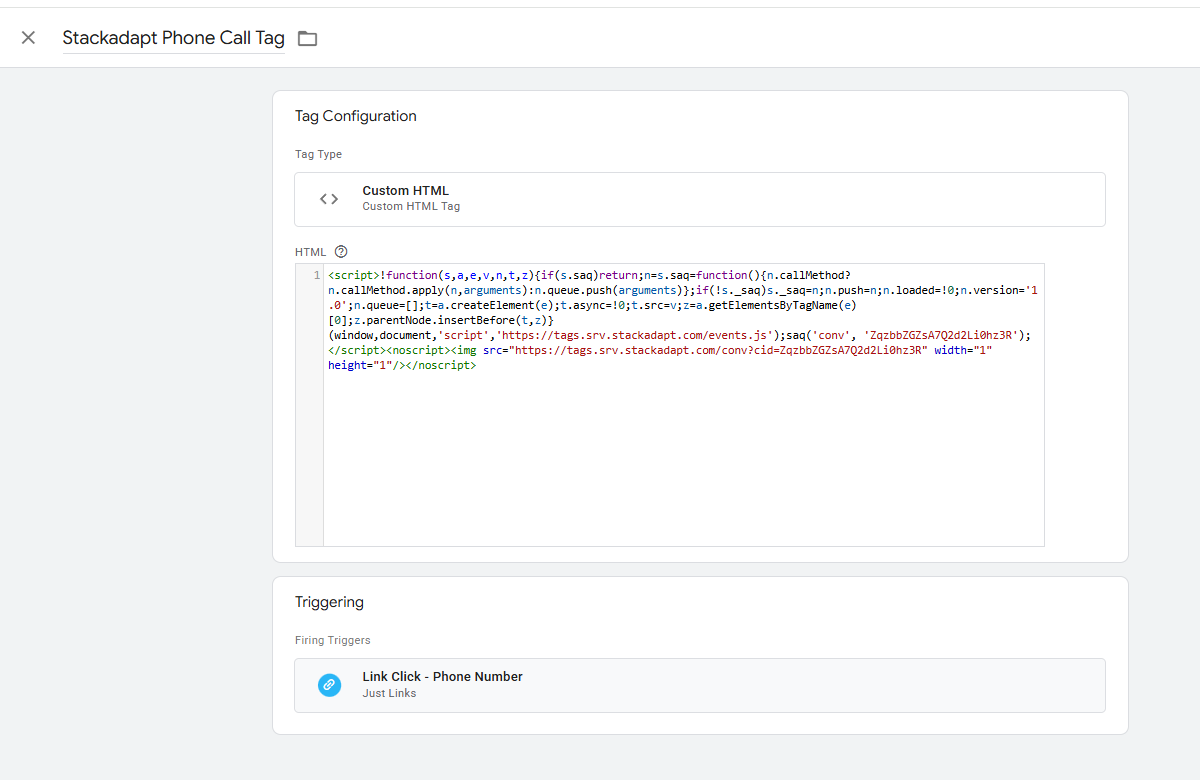The height and width of the screenshot is (780, 1200).
Task: Click the 'HTML' field label
Action: 311,252
